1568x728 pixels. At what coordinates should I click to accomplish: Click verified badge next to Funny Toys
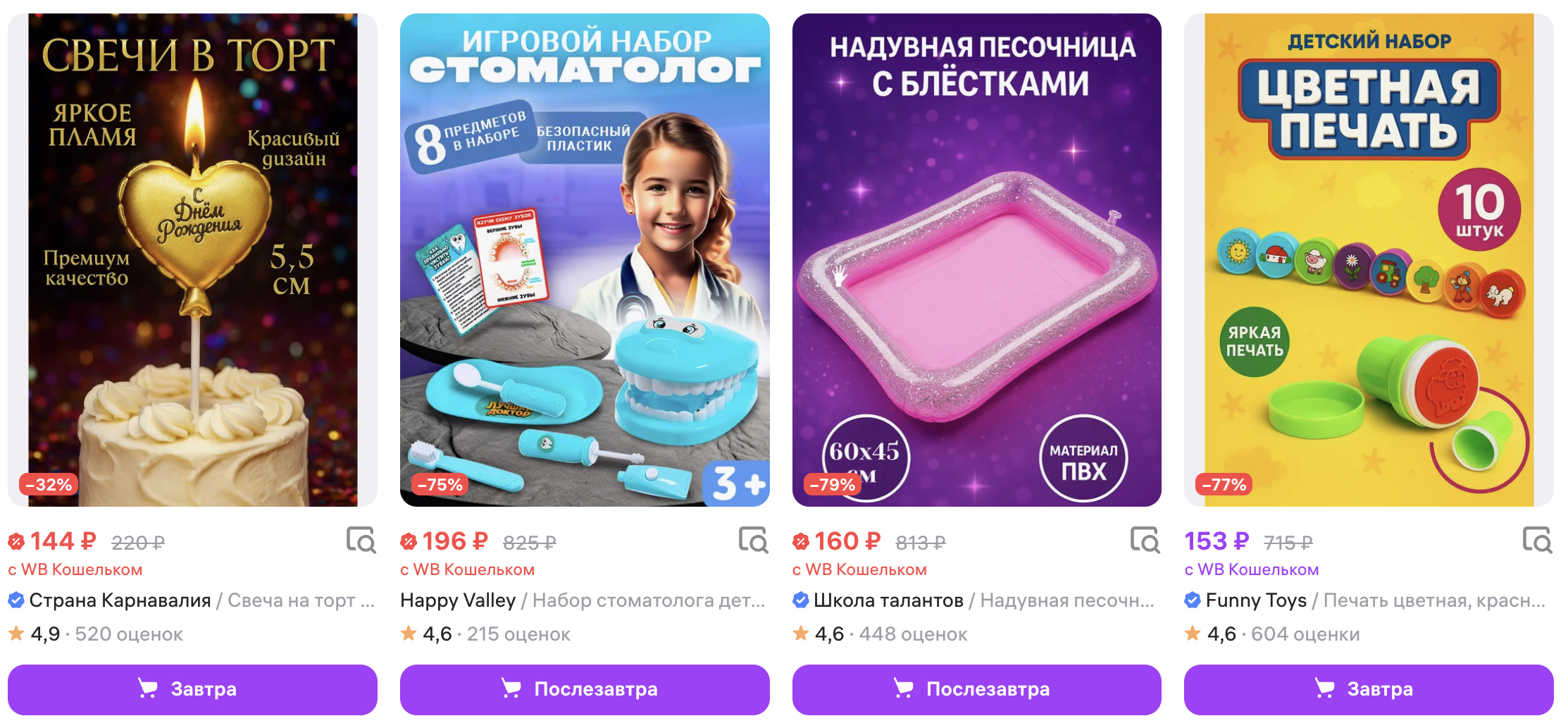(1193, 600)
